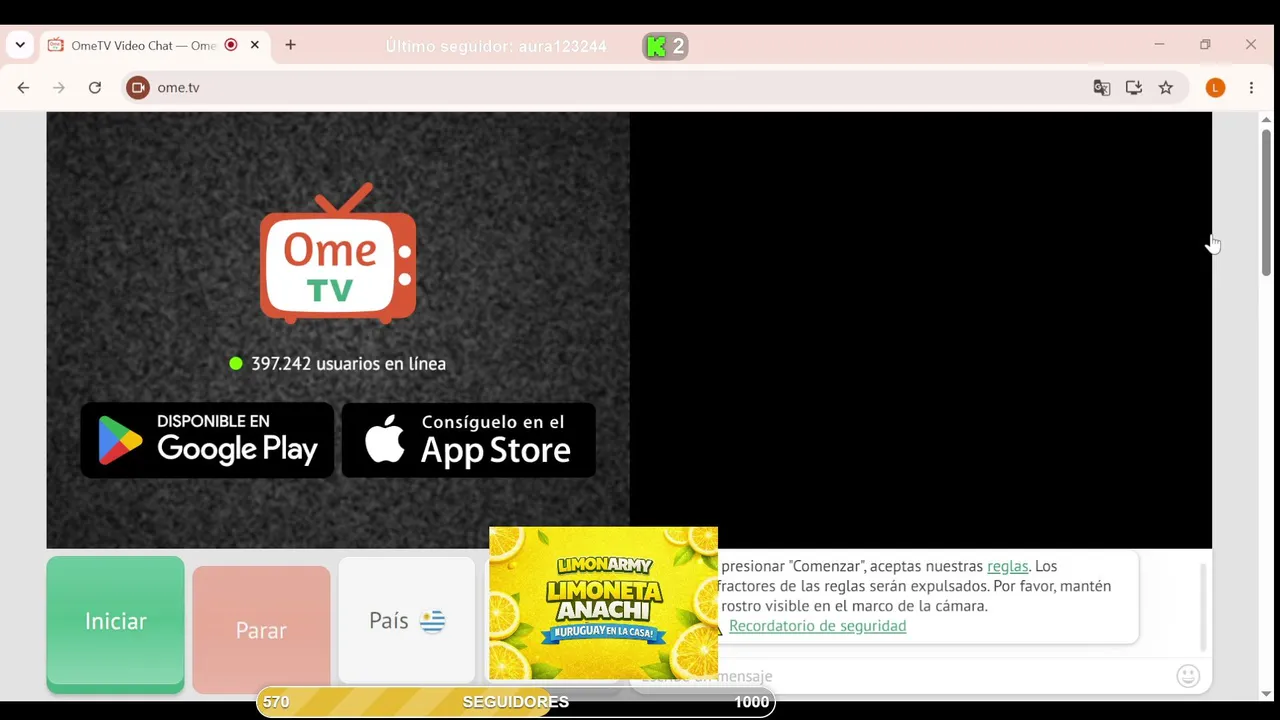Minimize the browser window
The height and width of the screenshot is (720, 1280).
tap(1159, 45)
